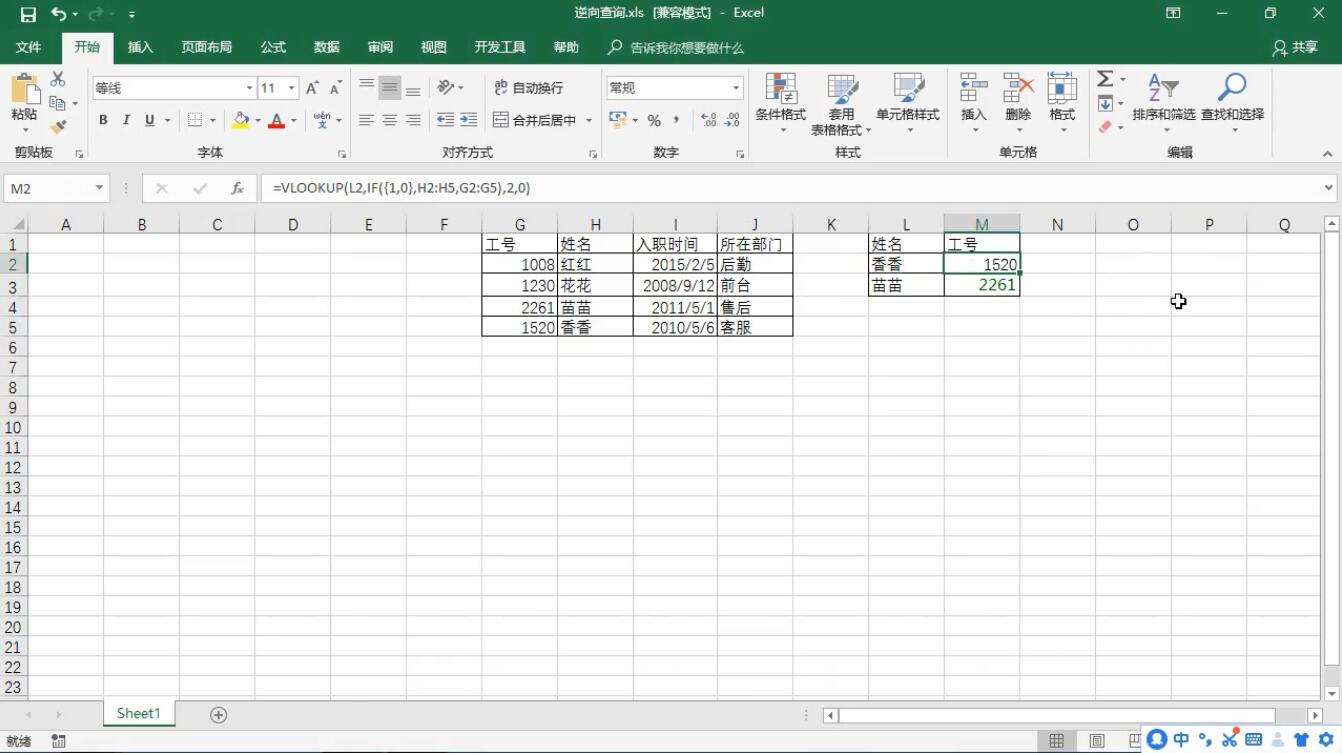Toggle Wrap Text (自动换行)

click(529, 88)
